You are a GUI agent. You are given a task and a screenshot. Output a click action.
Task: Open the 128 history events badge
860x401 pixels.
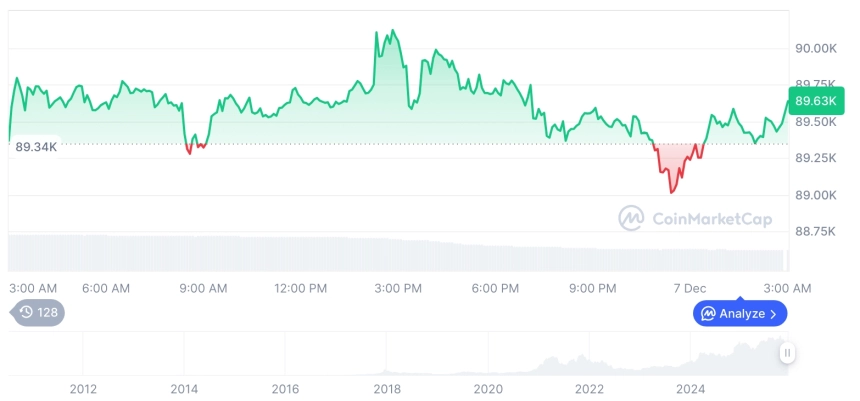39,312
